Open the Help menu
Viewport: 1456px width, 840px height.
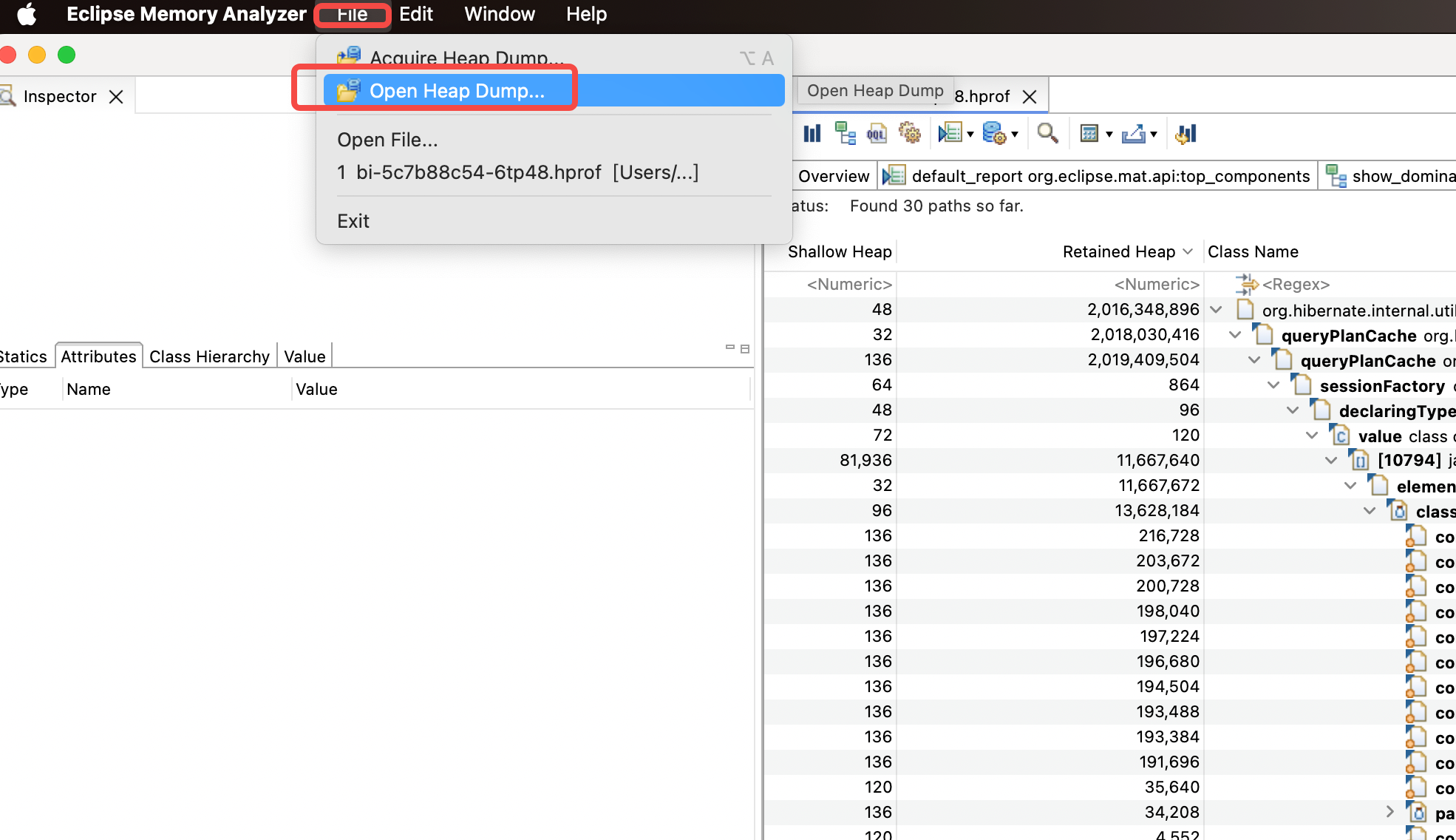pyautogui.click(x=587, y=14)
